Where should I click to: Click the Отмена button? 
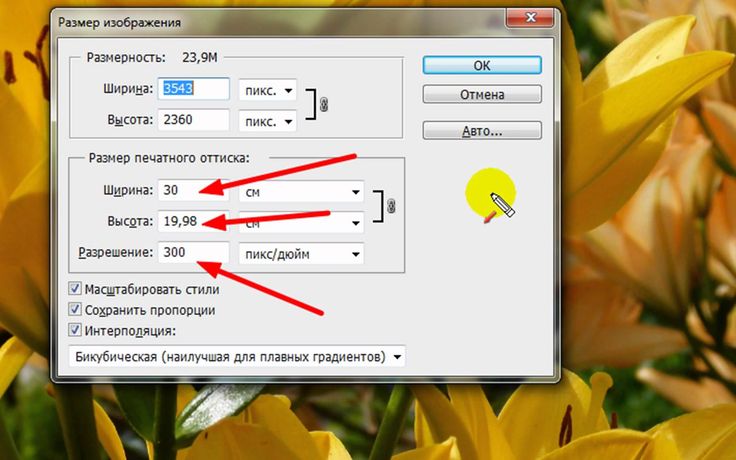pos(482,94)
